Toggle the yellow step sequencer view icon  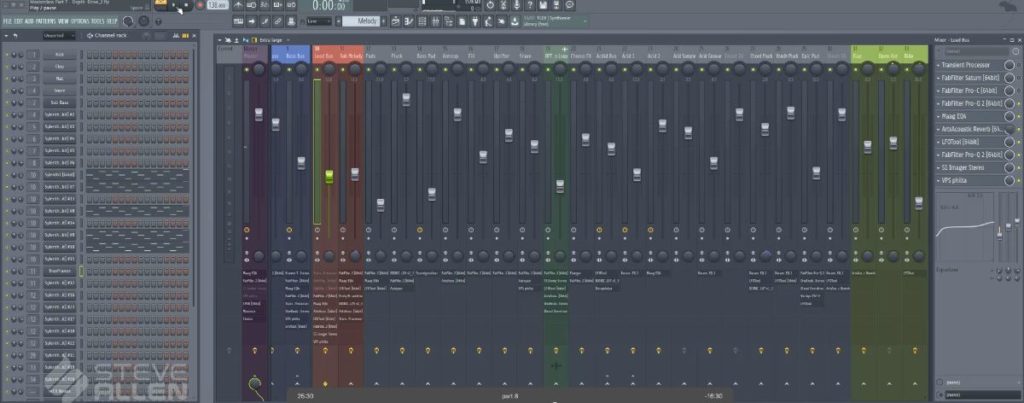click(185, 35)
